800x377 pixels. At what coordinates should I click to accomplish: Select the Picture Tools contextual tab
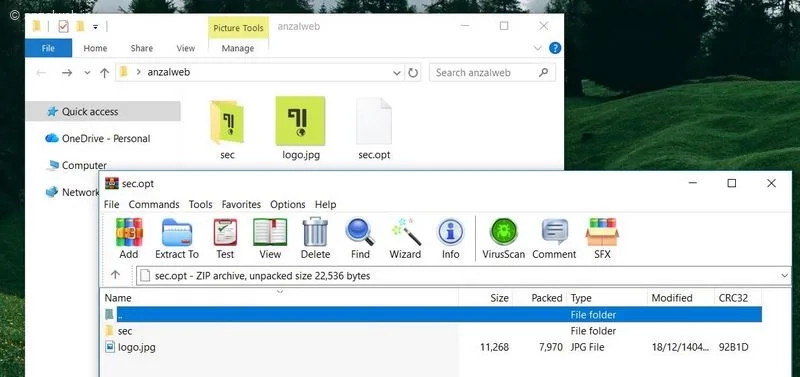[x=238, y=28]
